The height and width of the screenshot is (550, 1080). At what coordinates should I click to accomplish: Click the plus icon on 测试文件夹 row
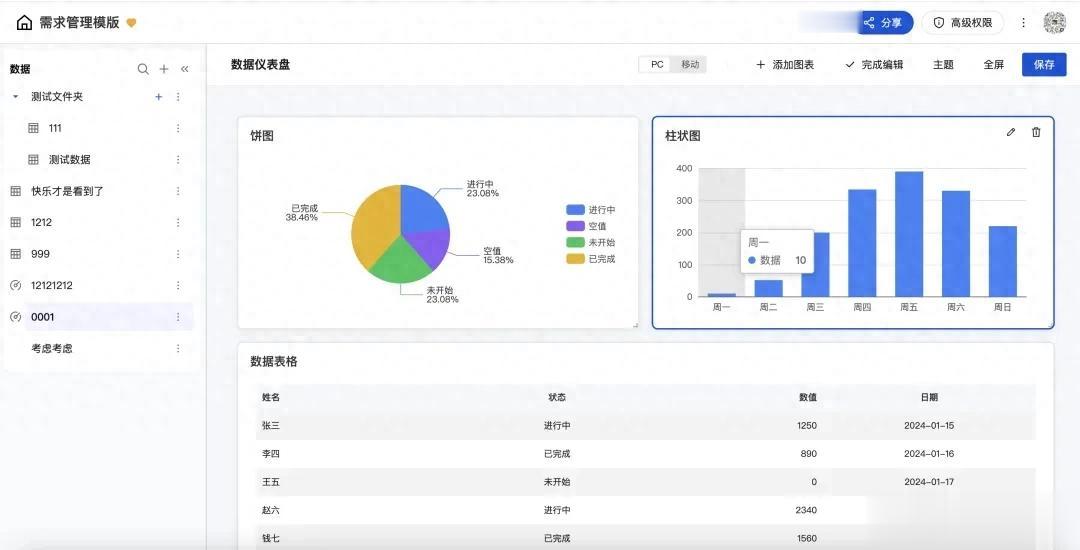coord(158,97)
